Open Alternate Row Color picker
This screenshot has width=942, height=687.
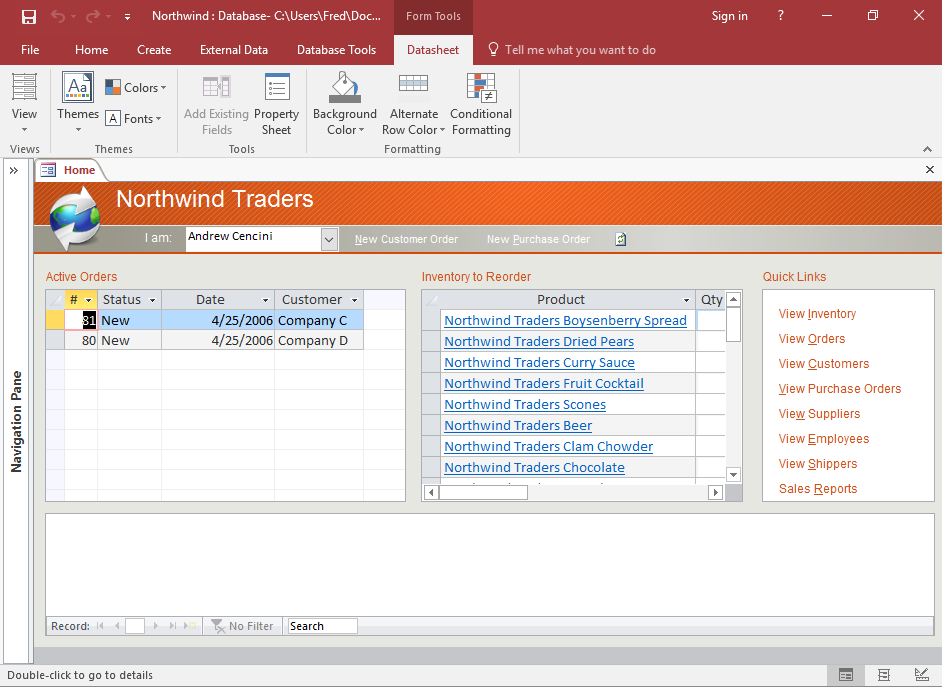click(413, 103)
